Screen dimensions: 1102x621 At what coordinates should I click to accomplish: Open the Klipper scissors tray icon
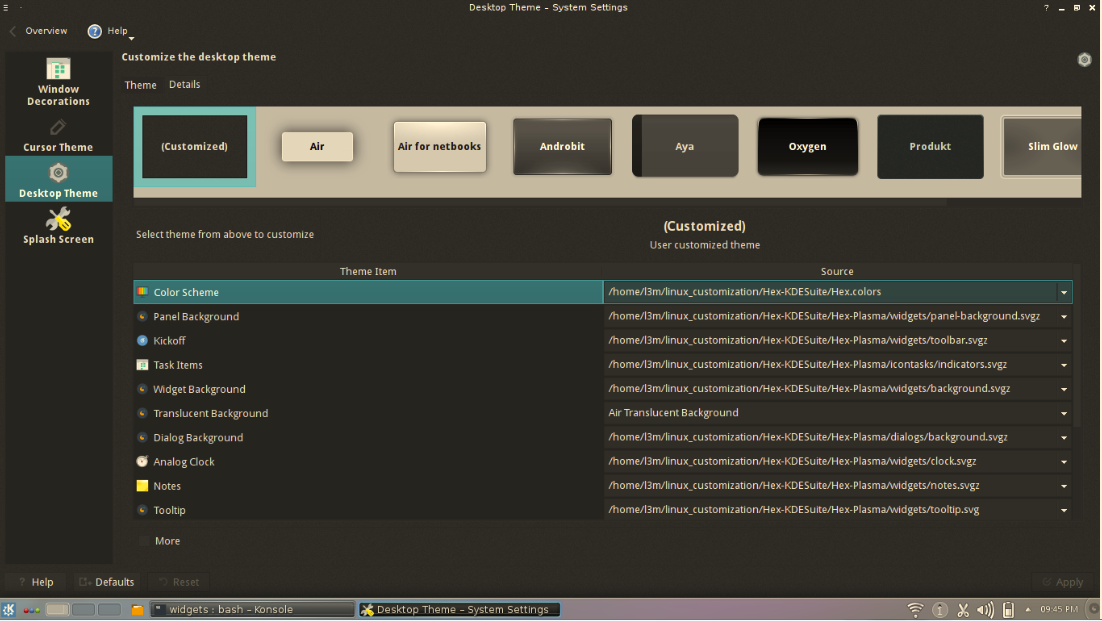pyautogui.click(x=963, y=610)
